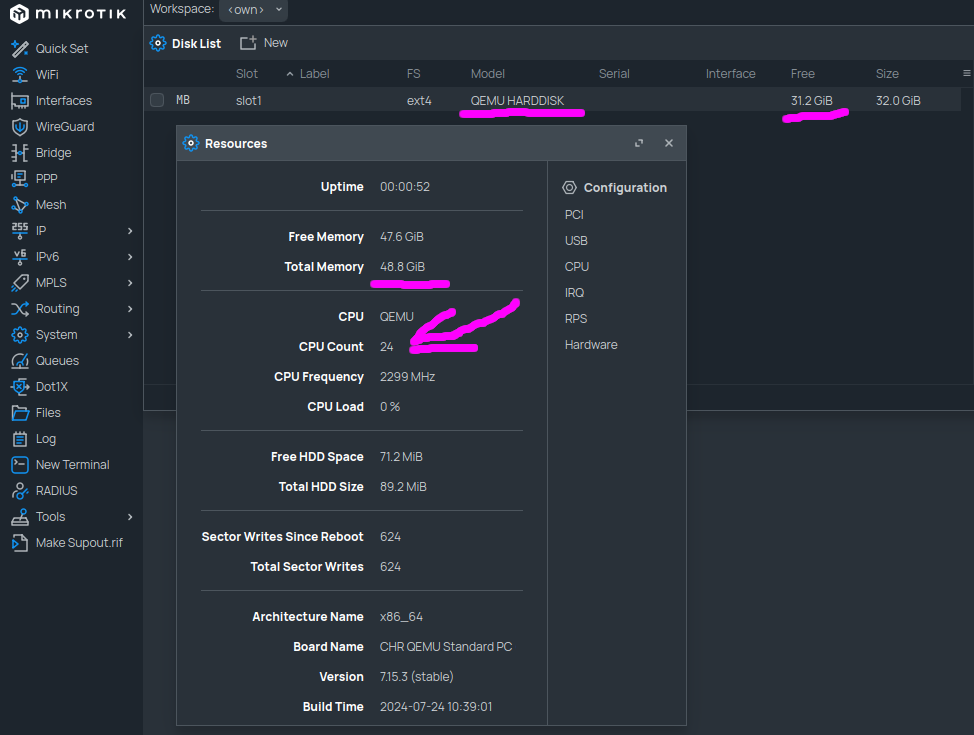Click the New button in Disk List
974x735 pixels.
pyautogui.click(x=264, y=43)
